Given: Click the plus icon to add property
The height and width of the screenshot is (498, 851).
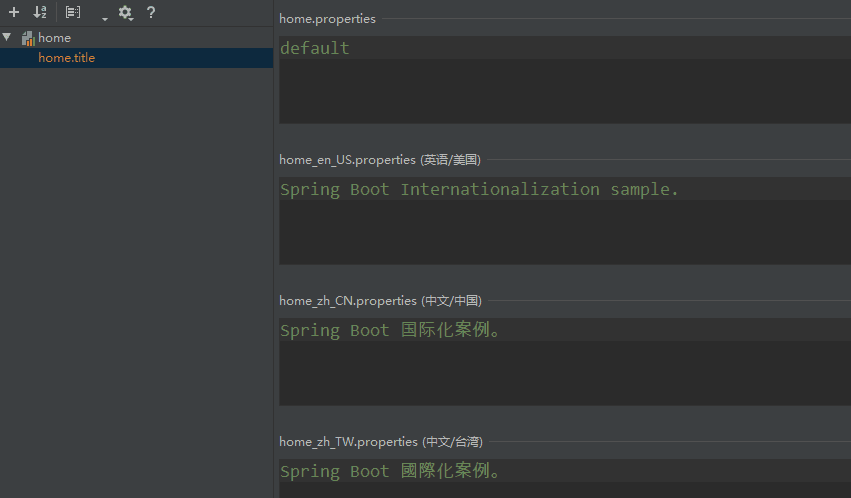Looking at the screenshot, I should 14,13.
